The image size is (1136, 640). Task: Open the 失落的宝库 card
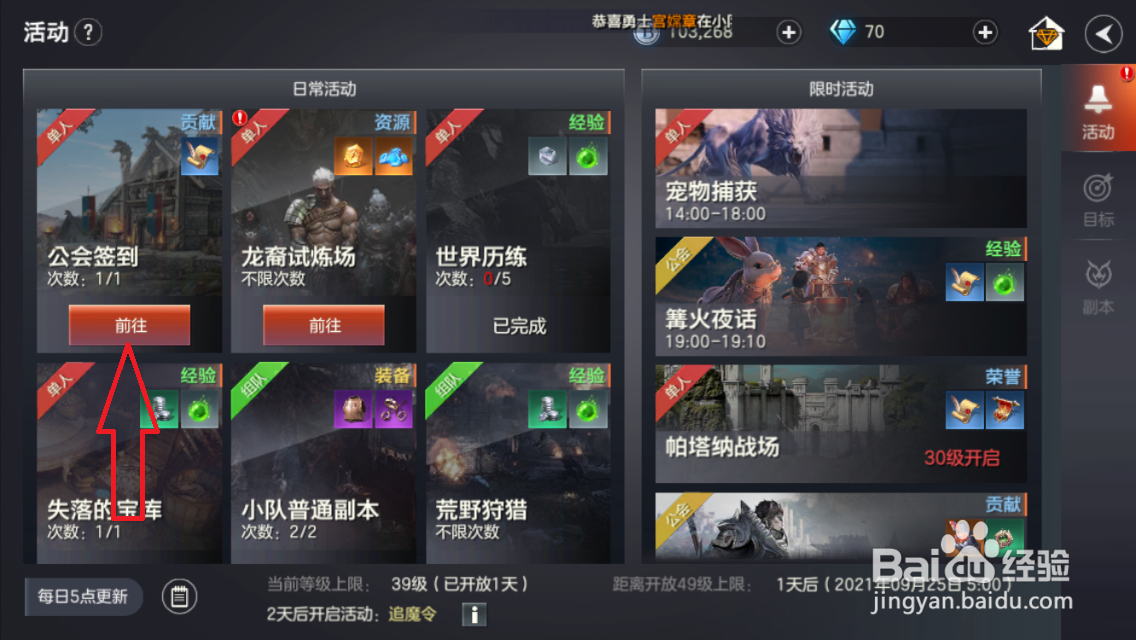[x=130, y=462]
